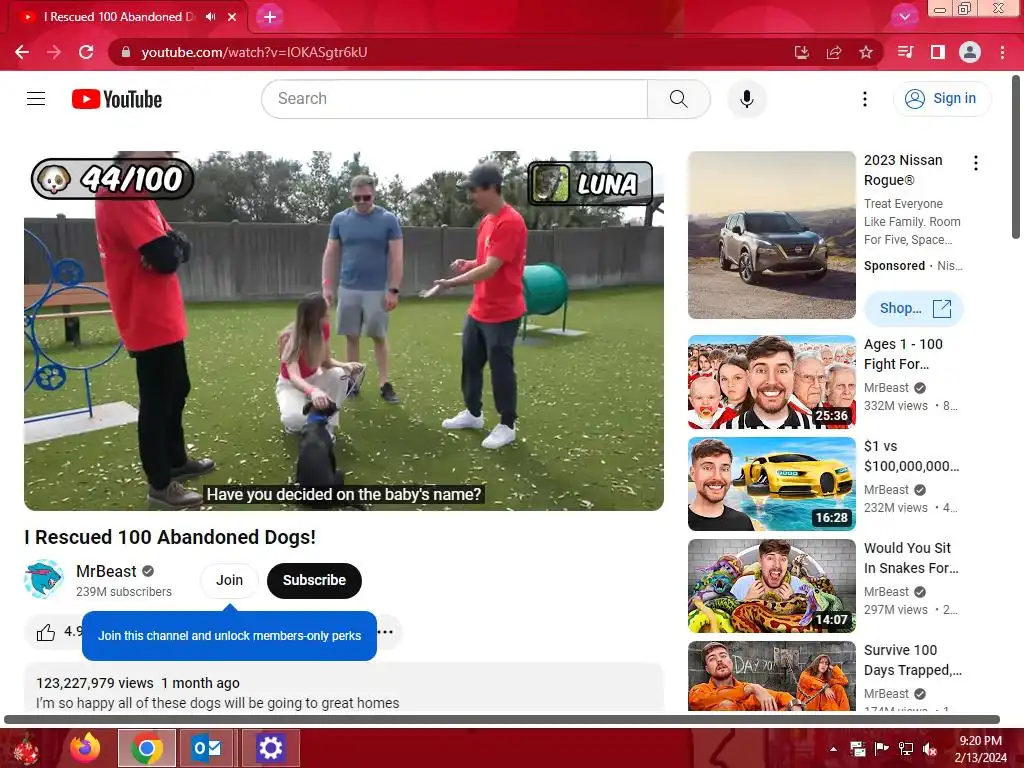
Task: Open the 2023 Nissan Rogue ad thumbnail
Action: 772,235
